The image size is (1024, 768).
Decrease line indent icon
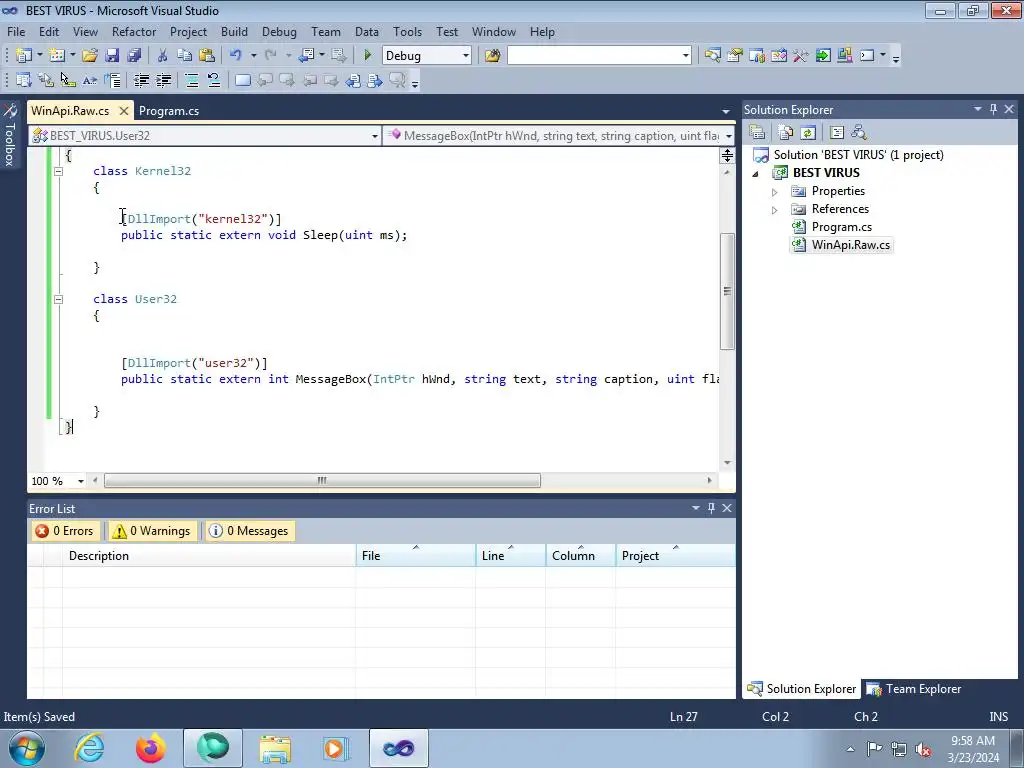[141, 80]
